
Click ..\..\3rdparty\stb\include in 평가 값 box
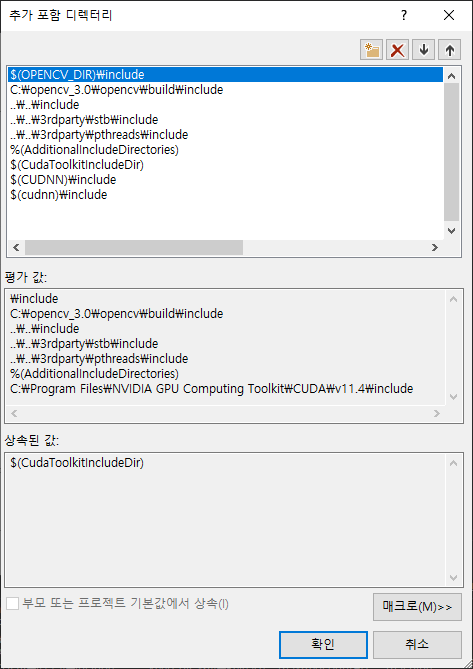tap(84, 344)
